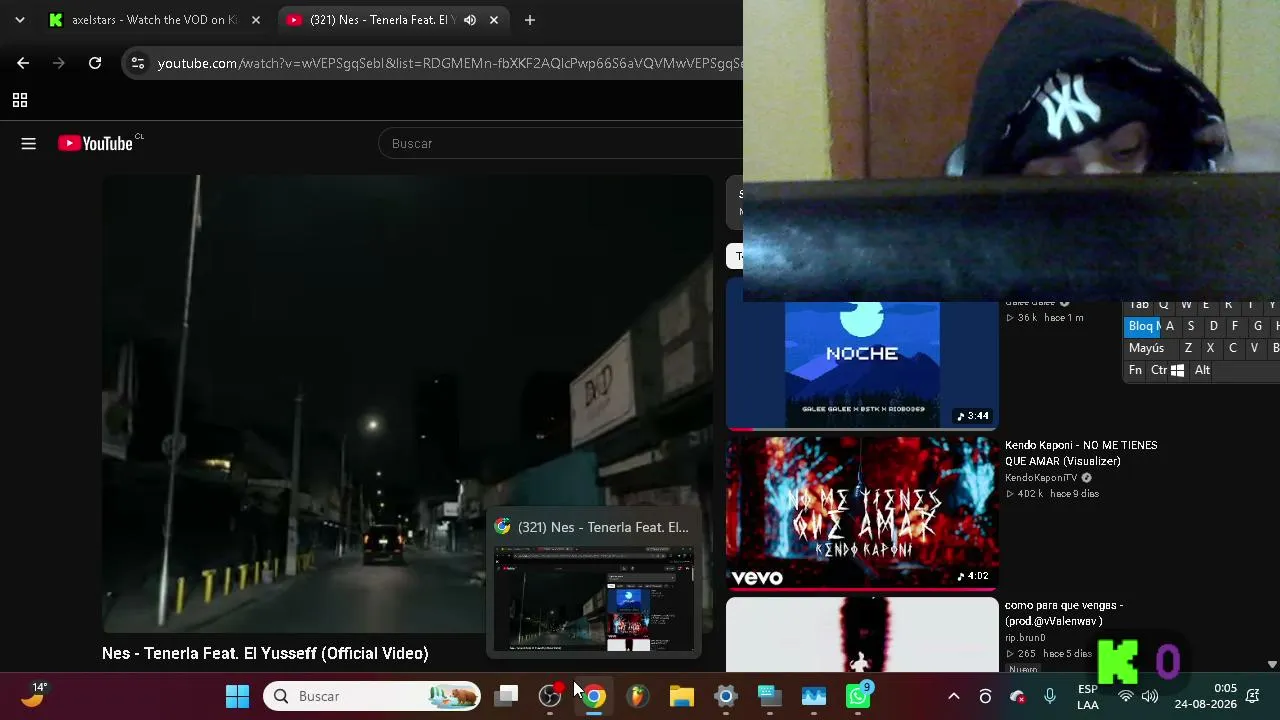
Task: Open the Photos app taskbar icon
Action: tap(814, 696)
